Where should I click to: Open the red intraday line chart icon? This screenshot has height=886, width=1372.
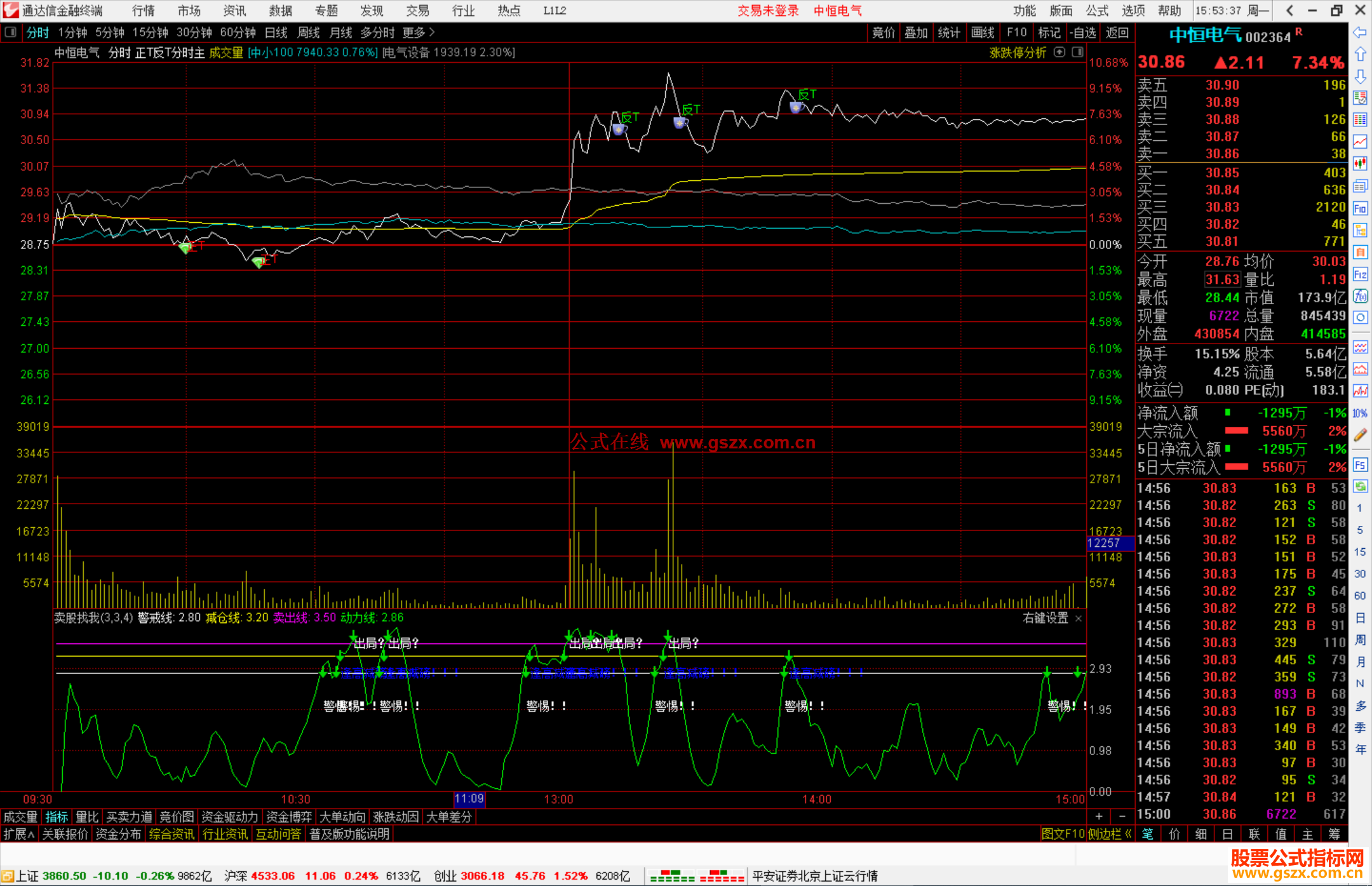point(1360,142)
